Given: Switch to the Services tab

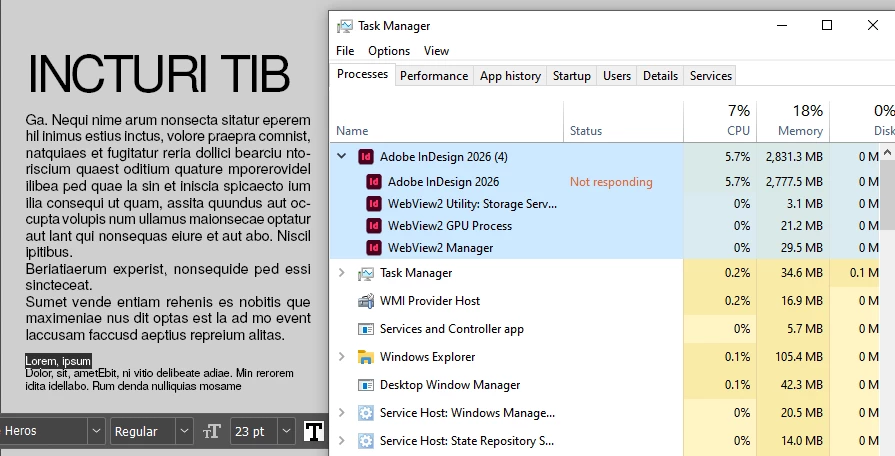Looking at the screenshot, I should (711, 76).
